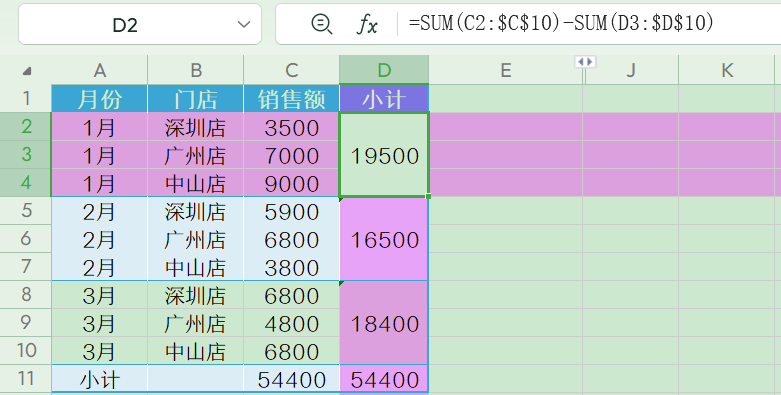Screen dimensions: 781x395
Task: Click 小计 label in row 11
Action: (x=100, y=379)
